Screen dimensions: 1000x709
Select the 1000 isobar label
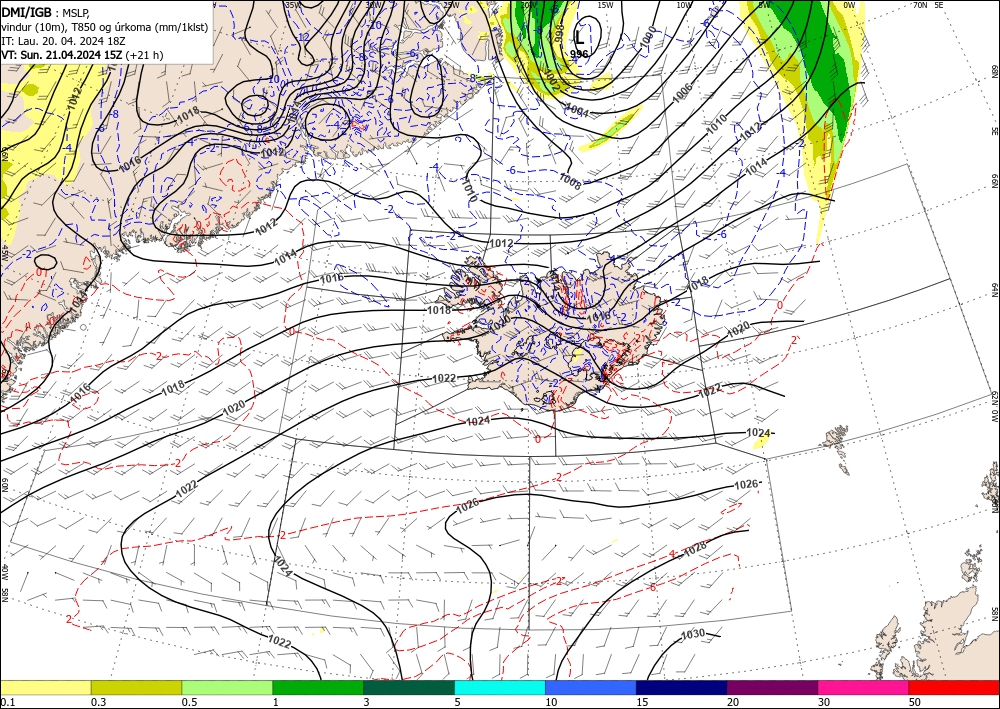(648, 36)
